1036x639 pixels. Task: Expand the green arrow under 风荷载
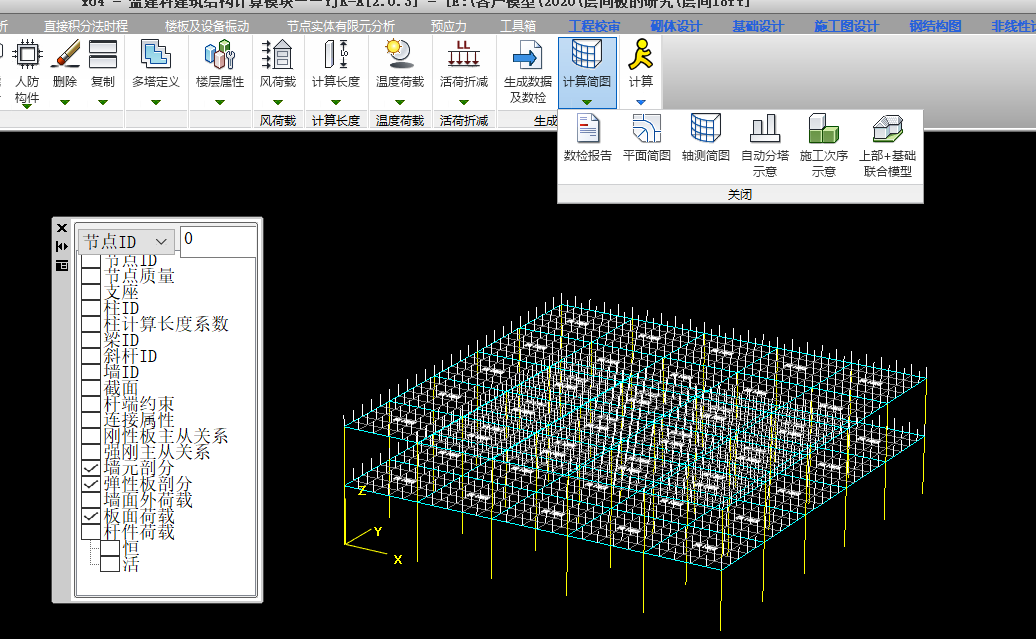click(x=278, y=102)
